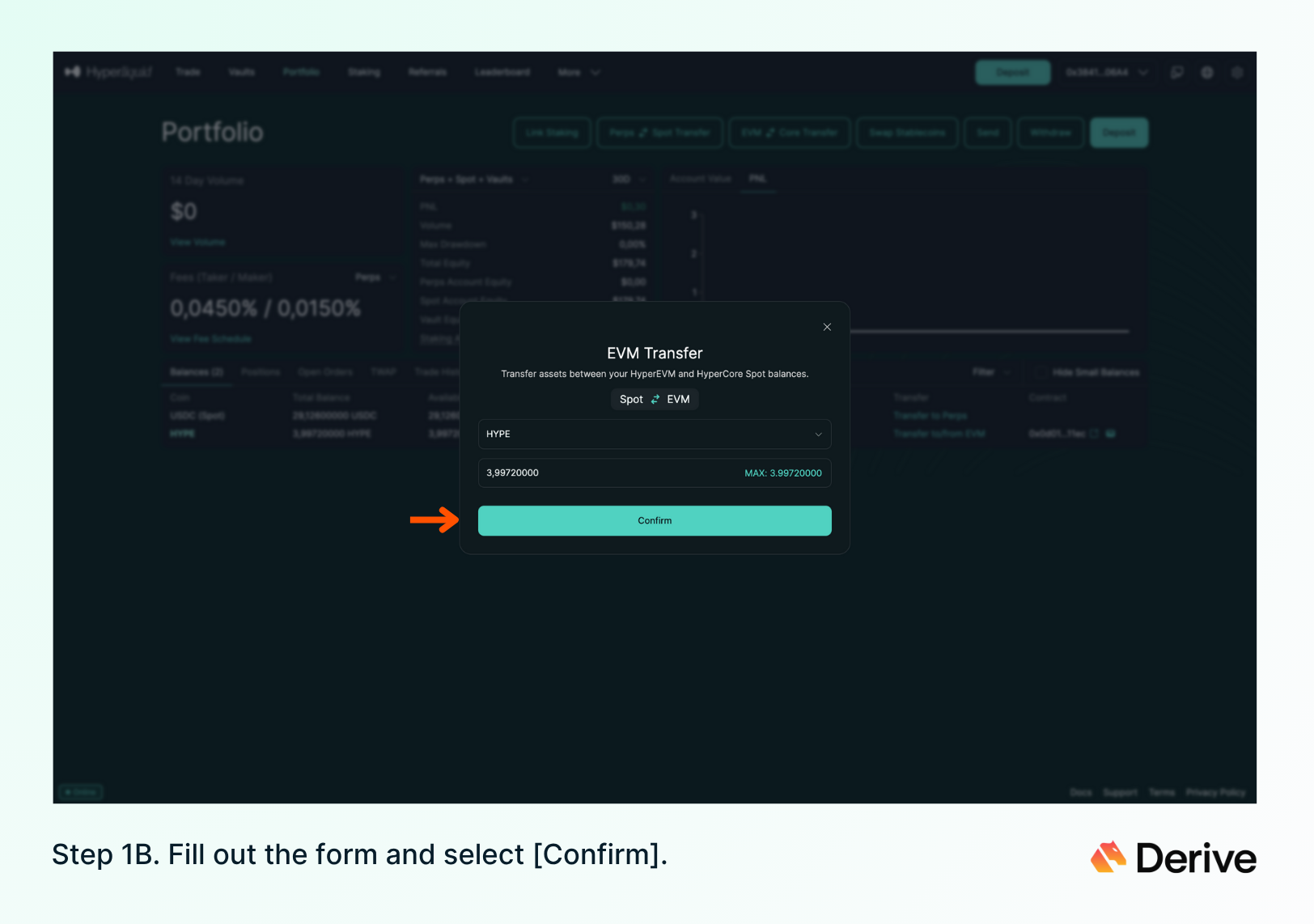Open the chat icon in top bar
Viewport: 1314px width, 924px height.
click(1177, 72)
